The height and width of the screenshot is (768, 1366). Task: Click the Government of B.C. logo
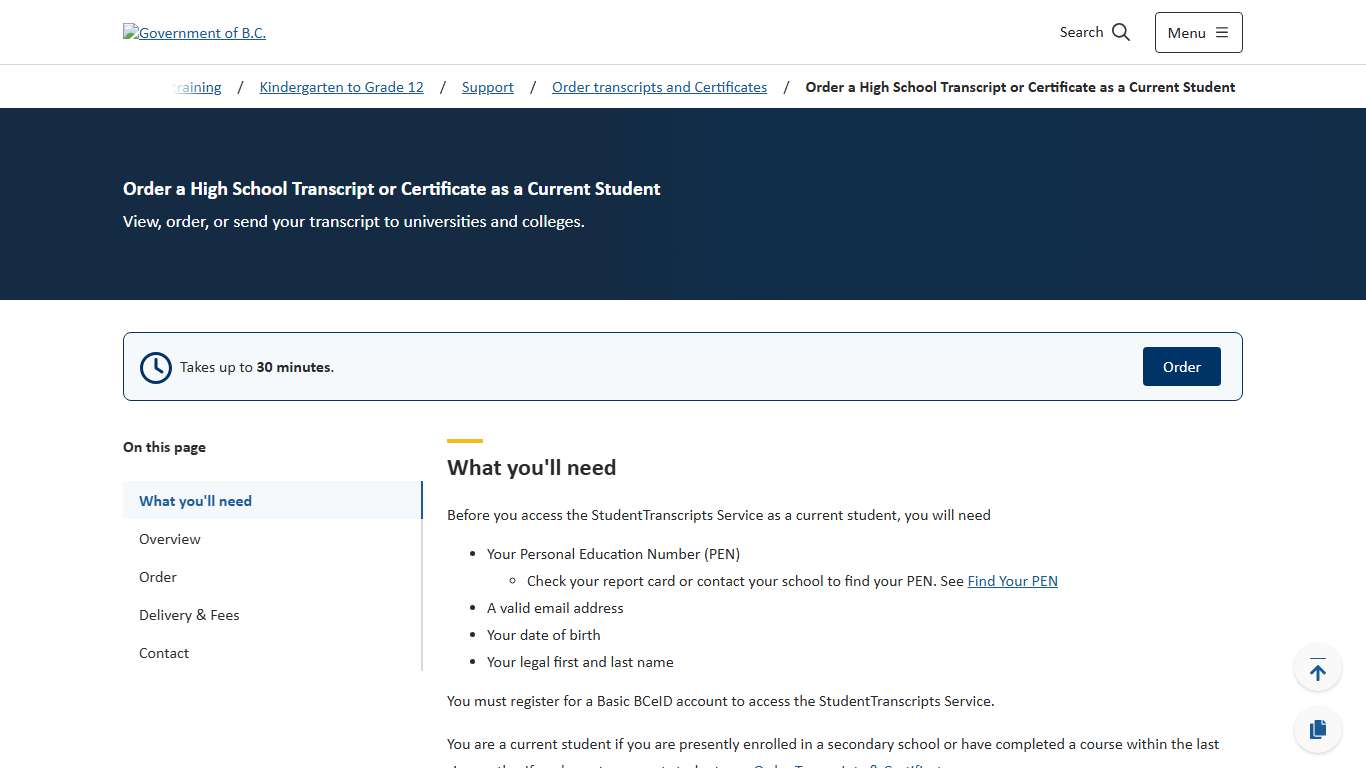coord(194,32)
